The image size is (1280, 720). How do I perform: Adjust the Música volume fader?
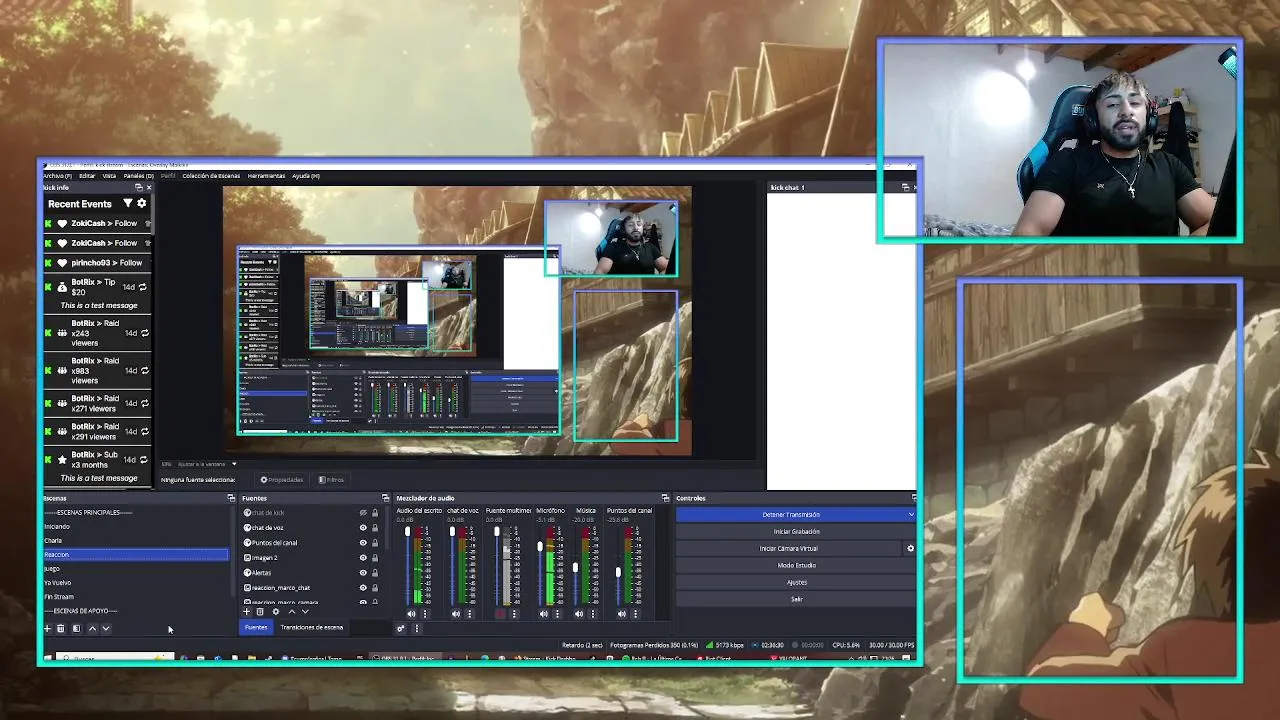[x=575, y=568]
